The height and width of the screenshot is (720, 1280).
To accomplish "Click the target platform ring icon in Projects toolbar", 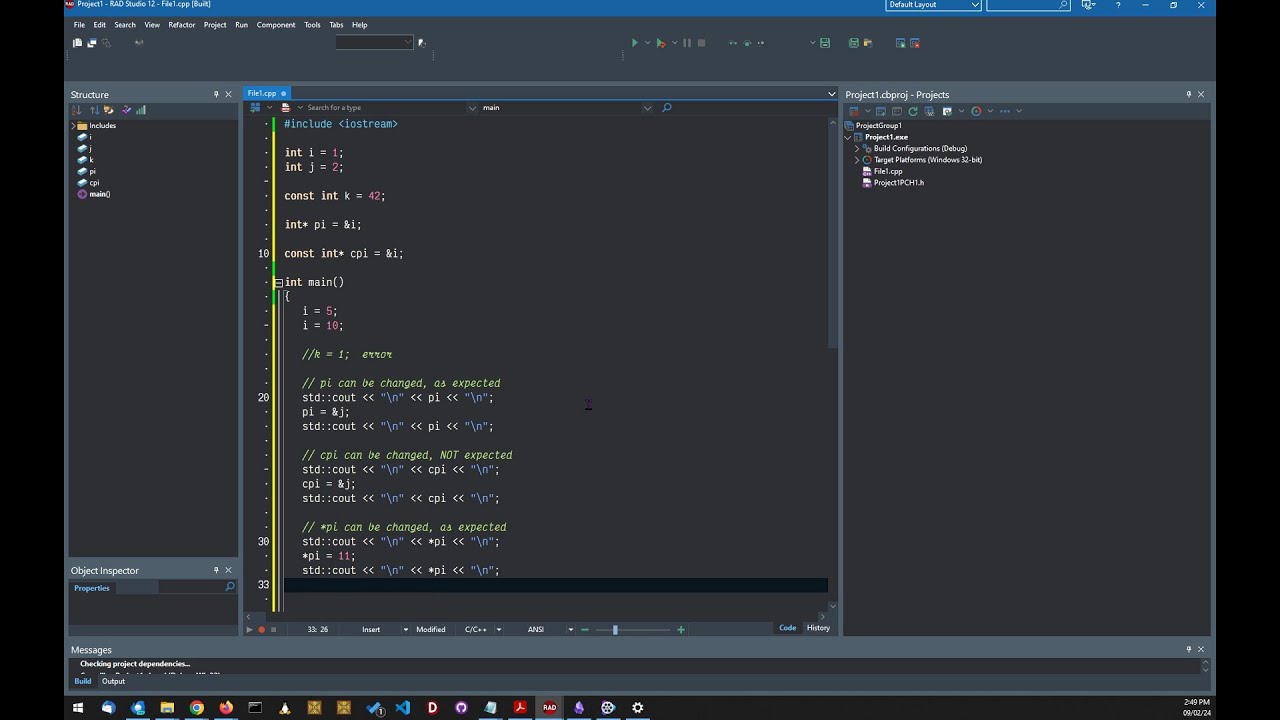I will pyautogui.click(x=976, y=111).
